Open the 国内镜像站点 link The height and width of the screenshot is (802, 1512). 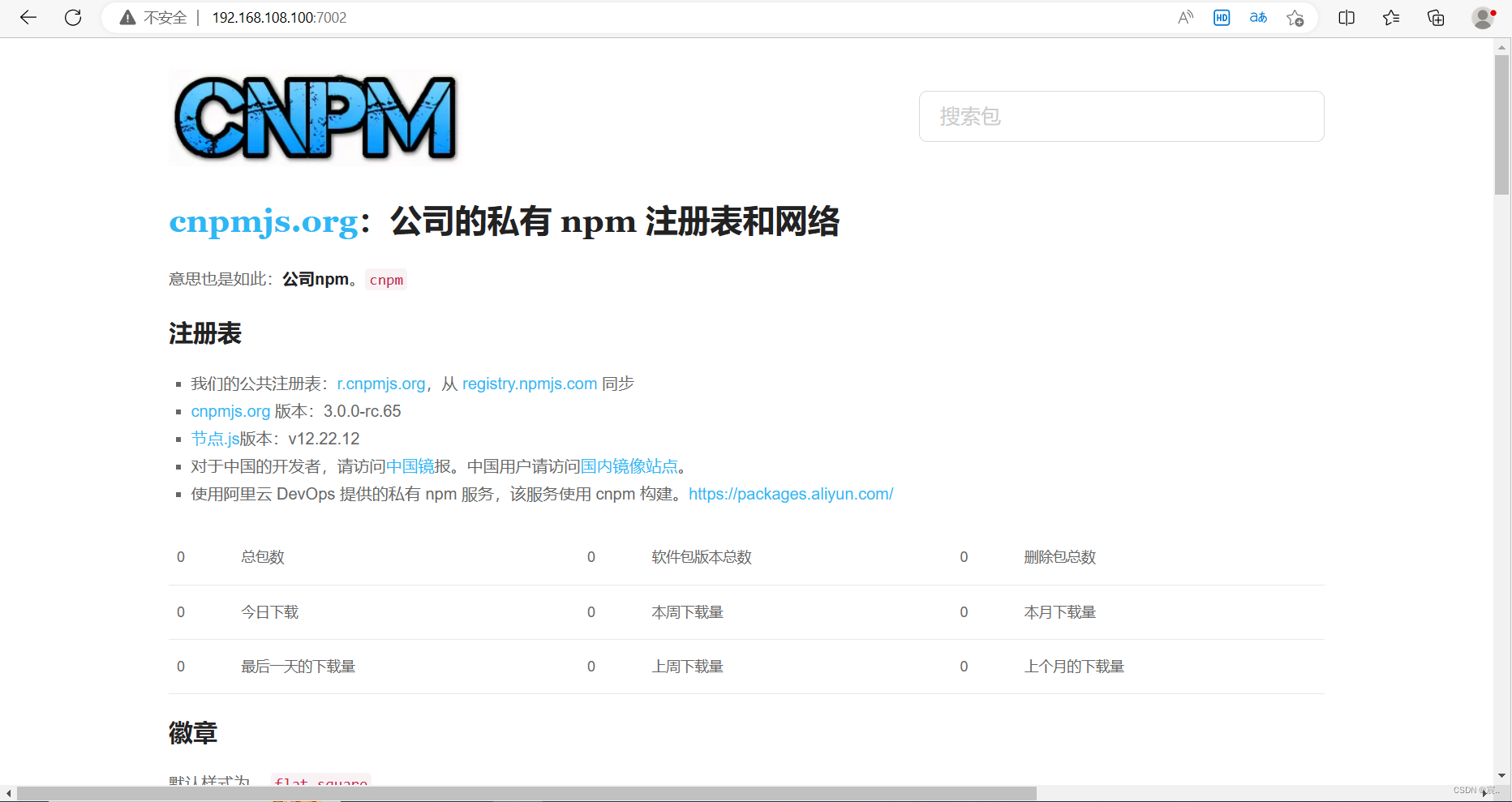(629, 466)
